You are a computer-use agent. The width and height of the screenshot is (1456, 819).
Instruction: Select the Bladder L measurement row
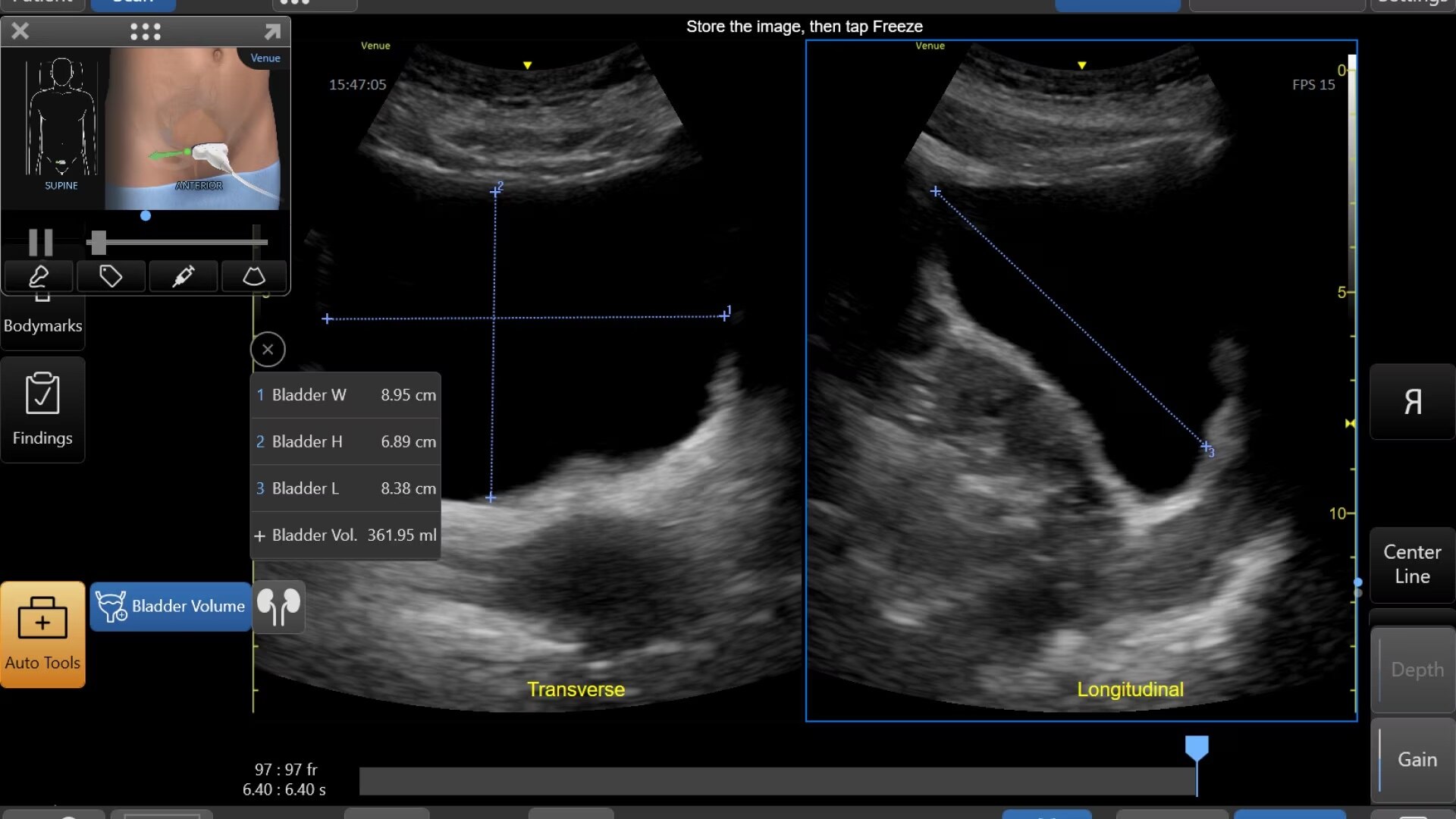(346, 488)
